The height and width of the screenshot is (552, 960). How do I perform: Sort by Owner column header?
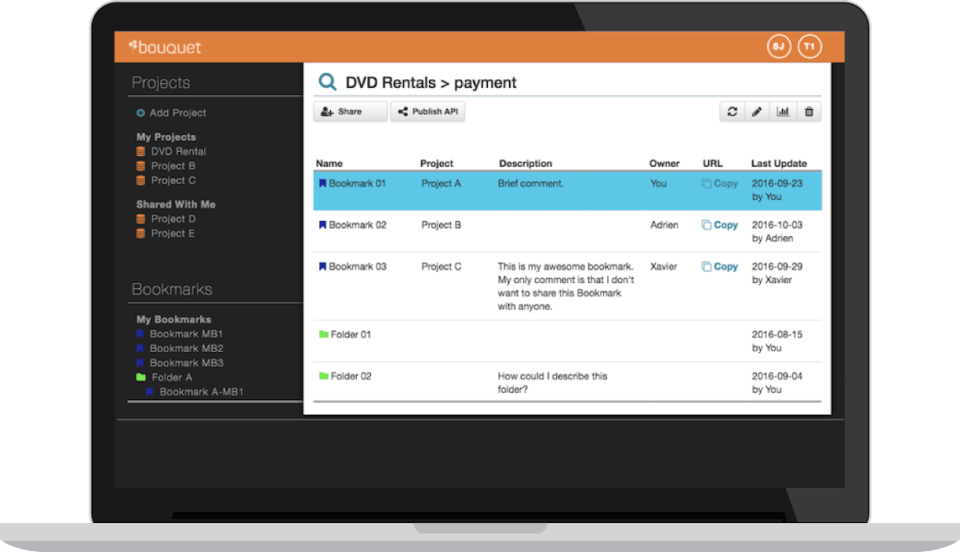(x=664, y=163)
